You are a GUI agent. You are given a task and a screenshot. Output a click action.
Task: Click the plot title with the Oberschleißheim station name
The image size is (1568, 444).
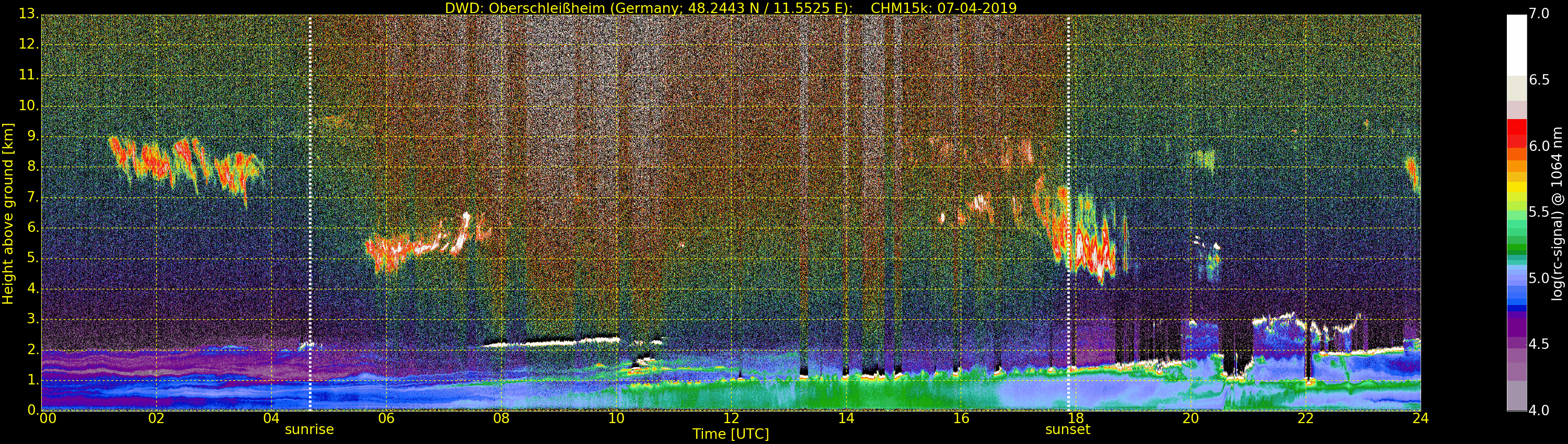(731, 8)
